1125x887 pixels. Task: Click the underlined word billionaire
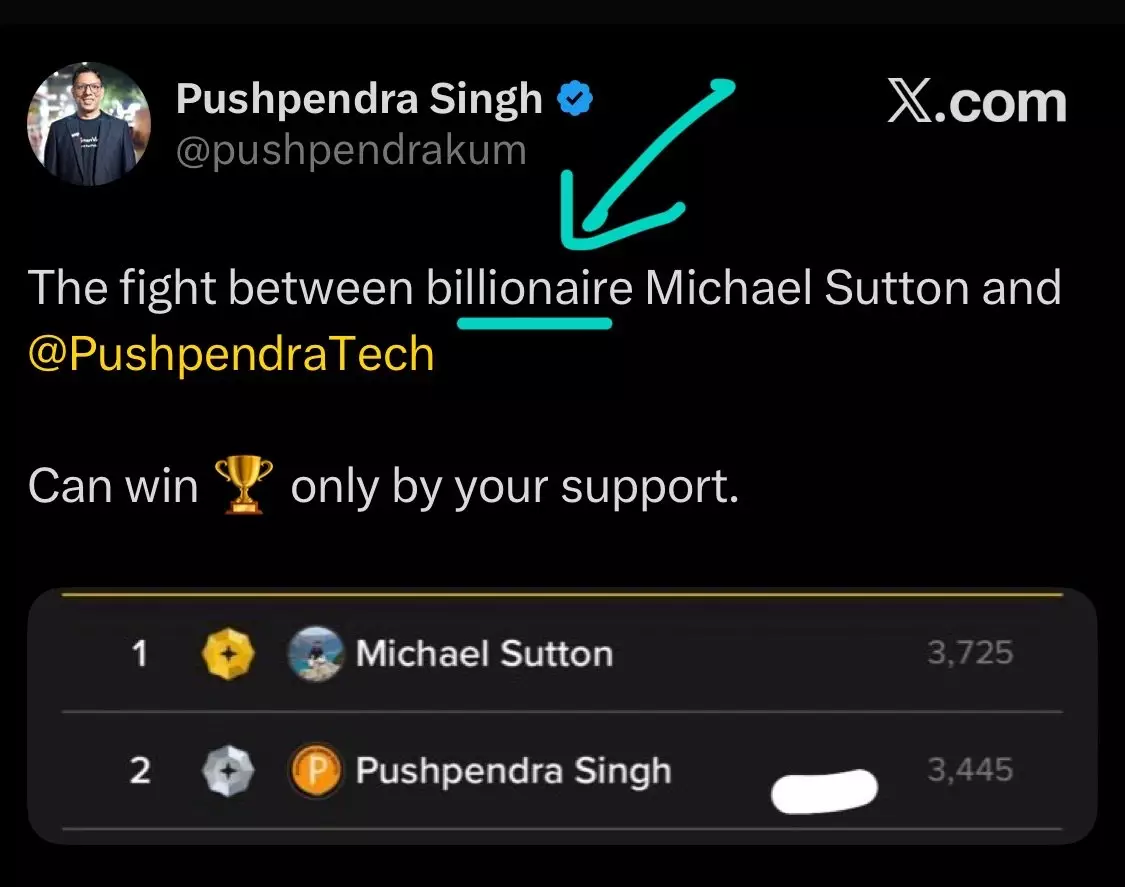pos(529,288)
